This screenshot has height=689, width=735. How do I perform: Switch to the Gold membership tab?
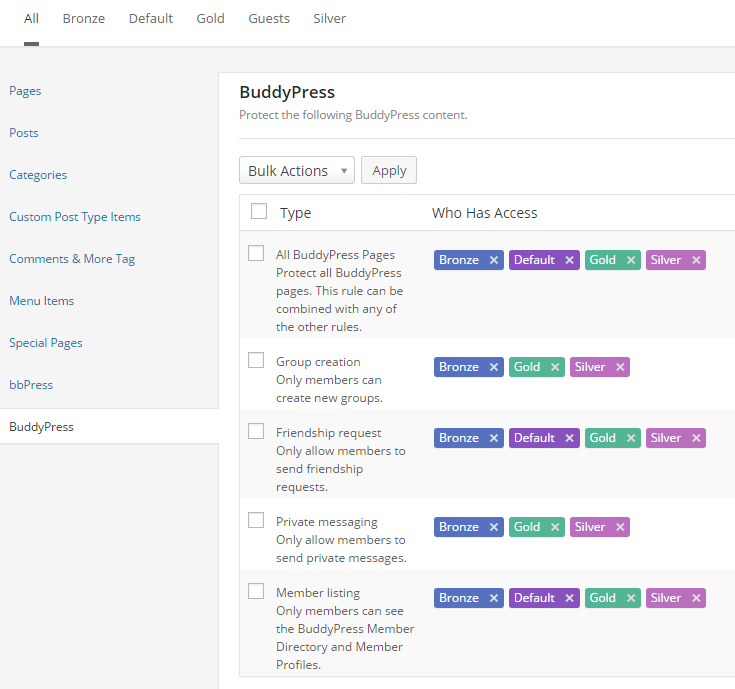tap(210, 19)
